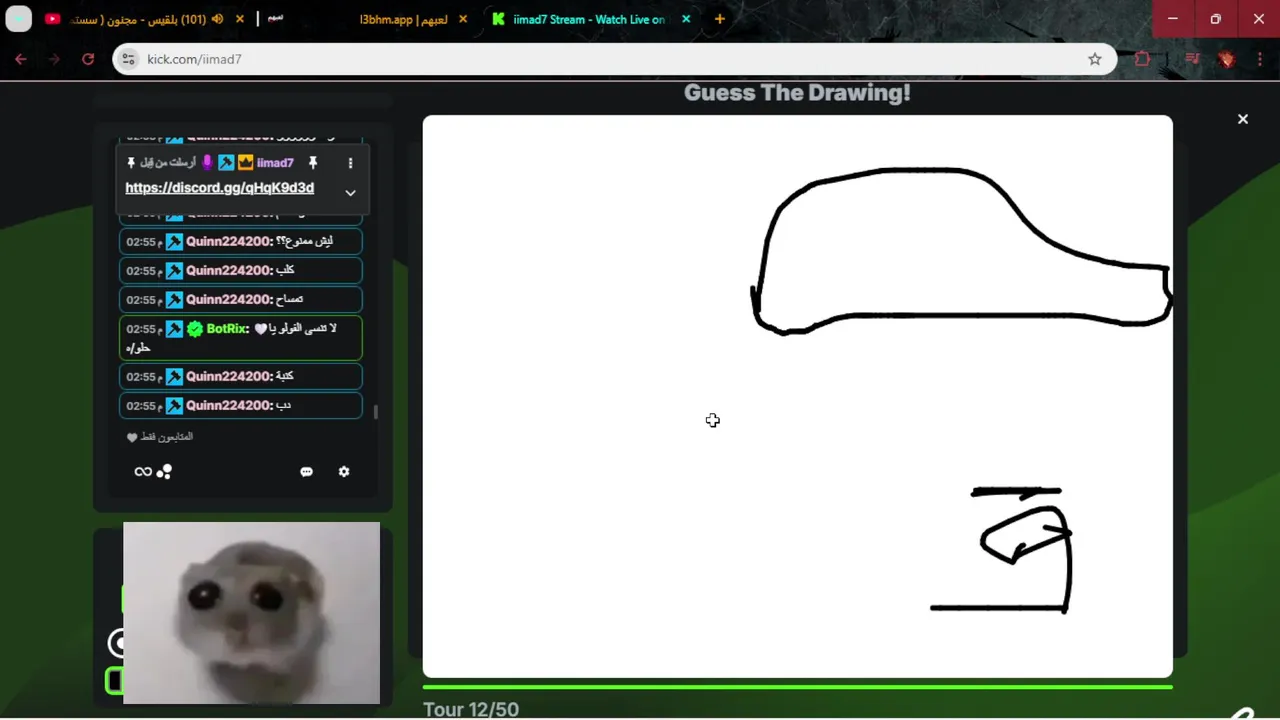
Task: Click the BotRix username in chat
Action: tap(227, 329)
